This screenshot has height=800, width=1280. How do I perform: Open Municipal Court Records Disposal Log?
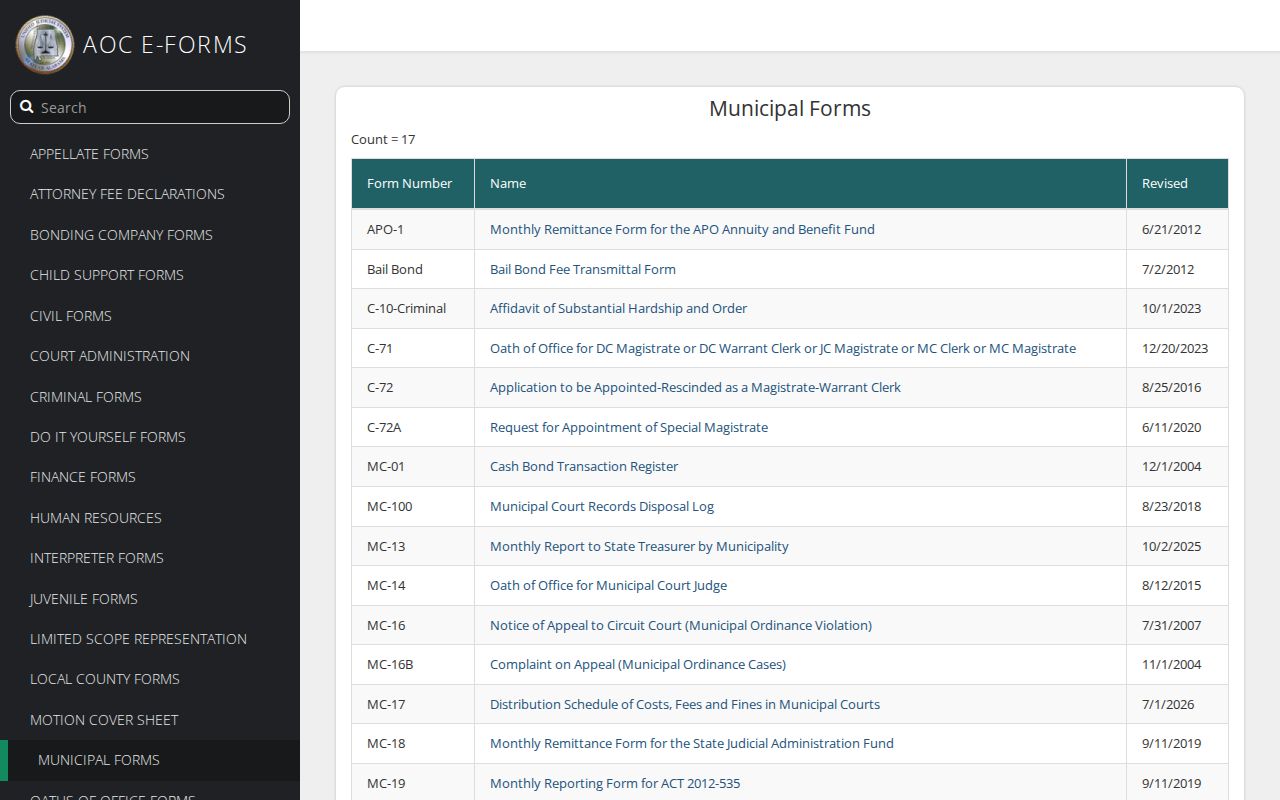click(602, 506)
